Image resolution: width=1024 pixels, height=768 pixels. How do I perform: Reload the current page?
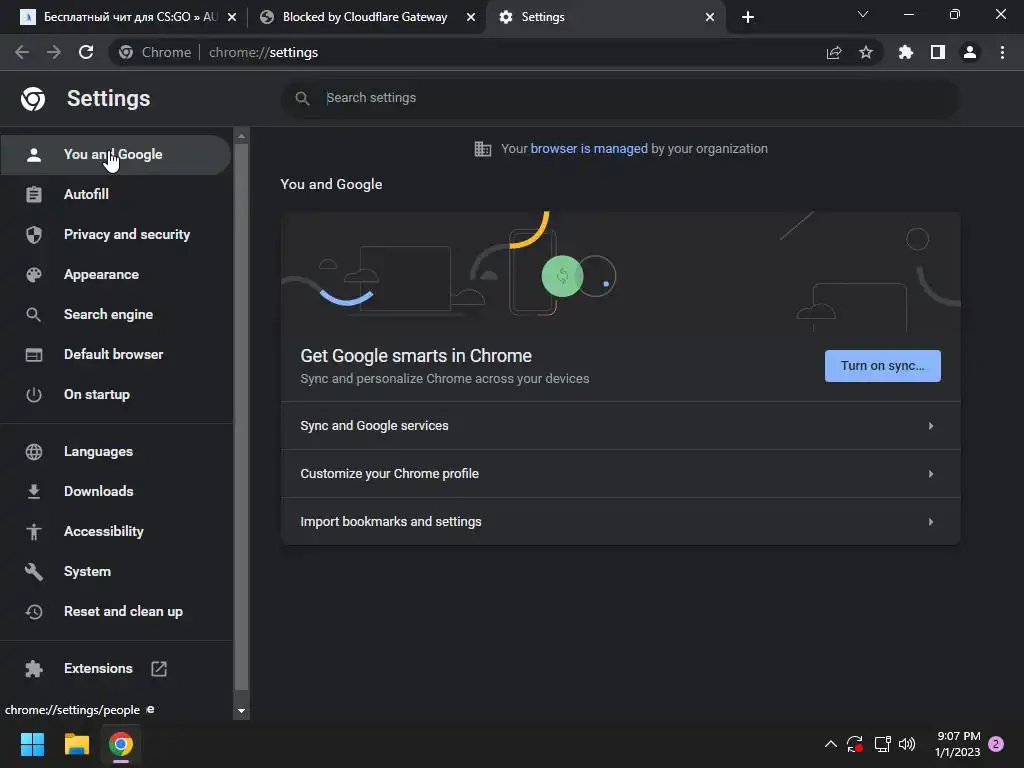pyautogui.click(x=86, y=52)
